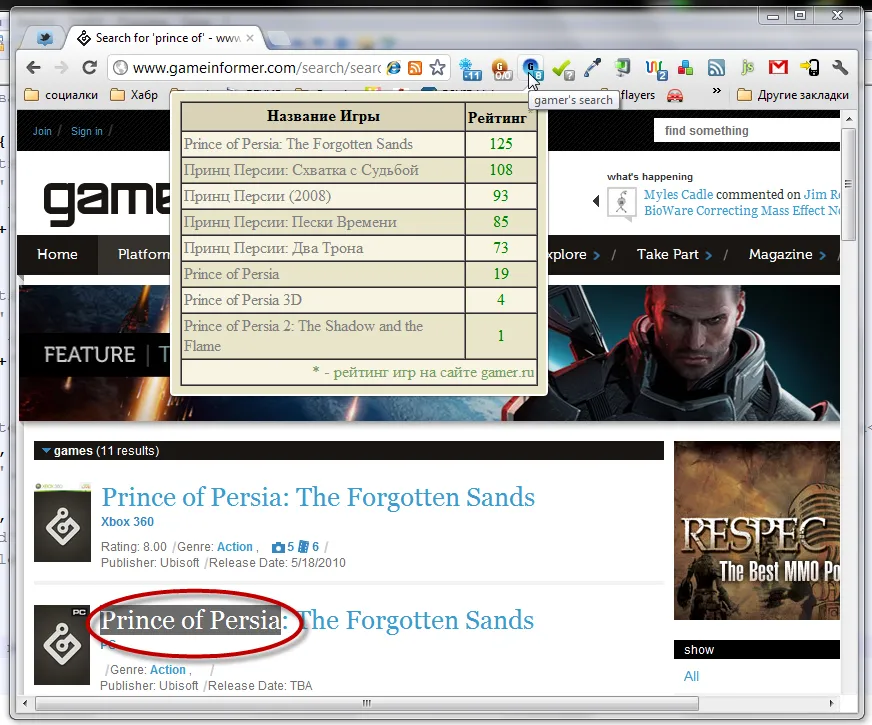Image resolution: width=872 pixels, height=725 pixels.
Task: Click Prince of Persia 3D in rating popup
Action: [x=243, y=300]
